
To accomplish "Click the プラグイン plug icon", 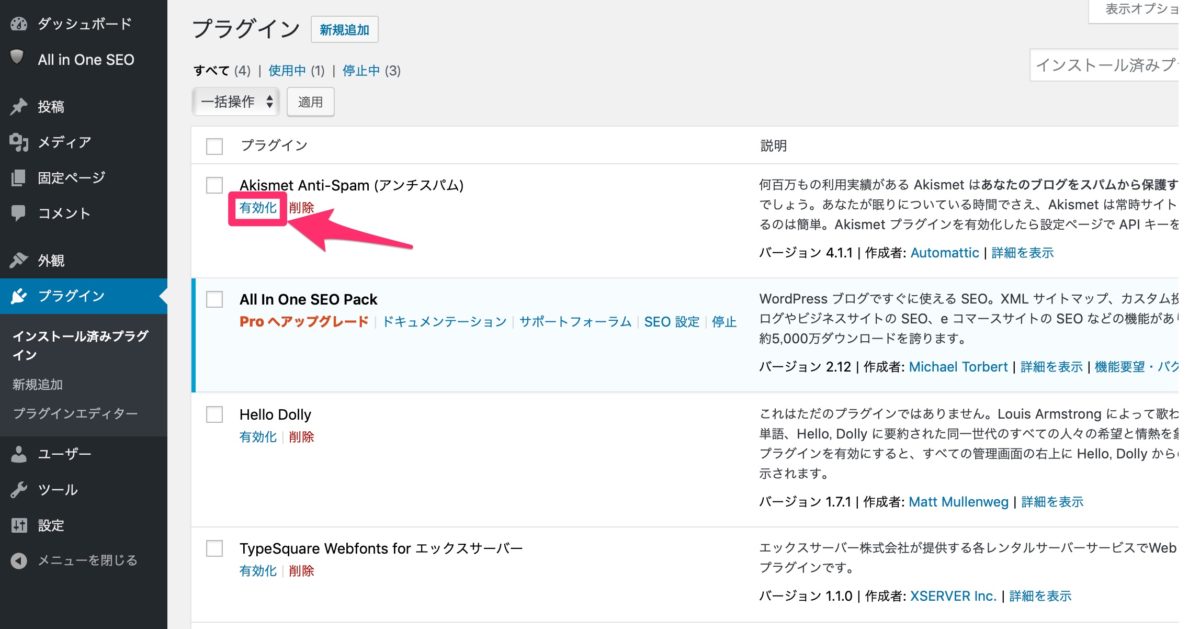I will [x=18, y=295].
